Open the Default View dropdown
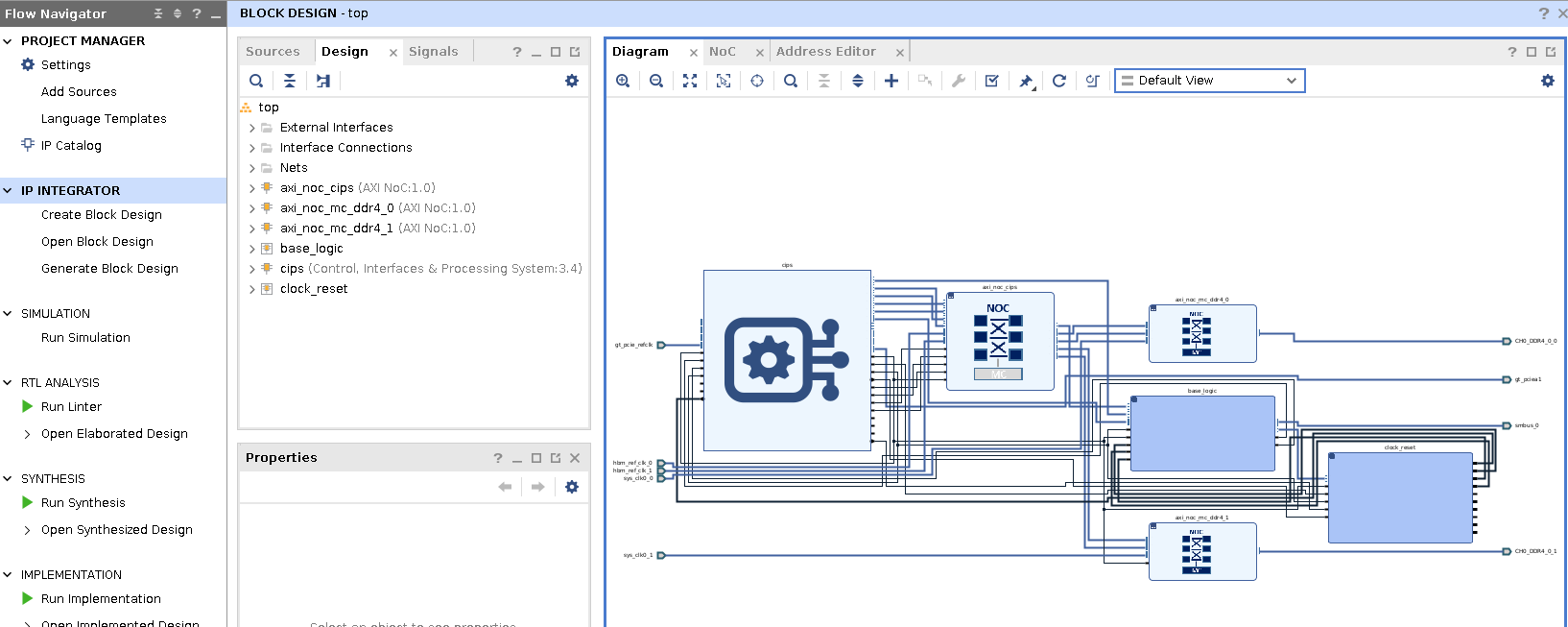Image resolution: width=1568 pixels, height=627 pixels. [1209, 81]
